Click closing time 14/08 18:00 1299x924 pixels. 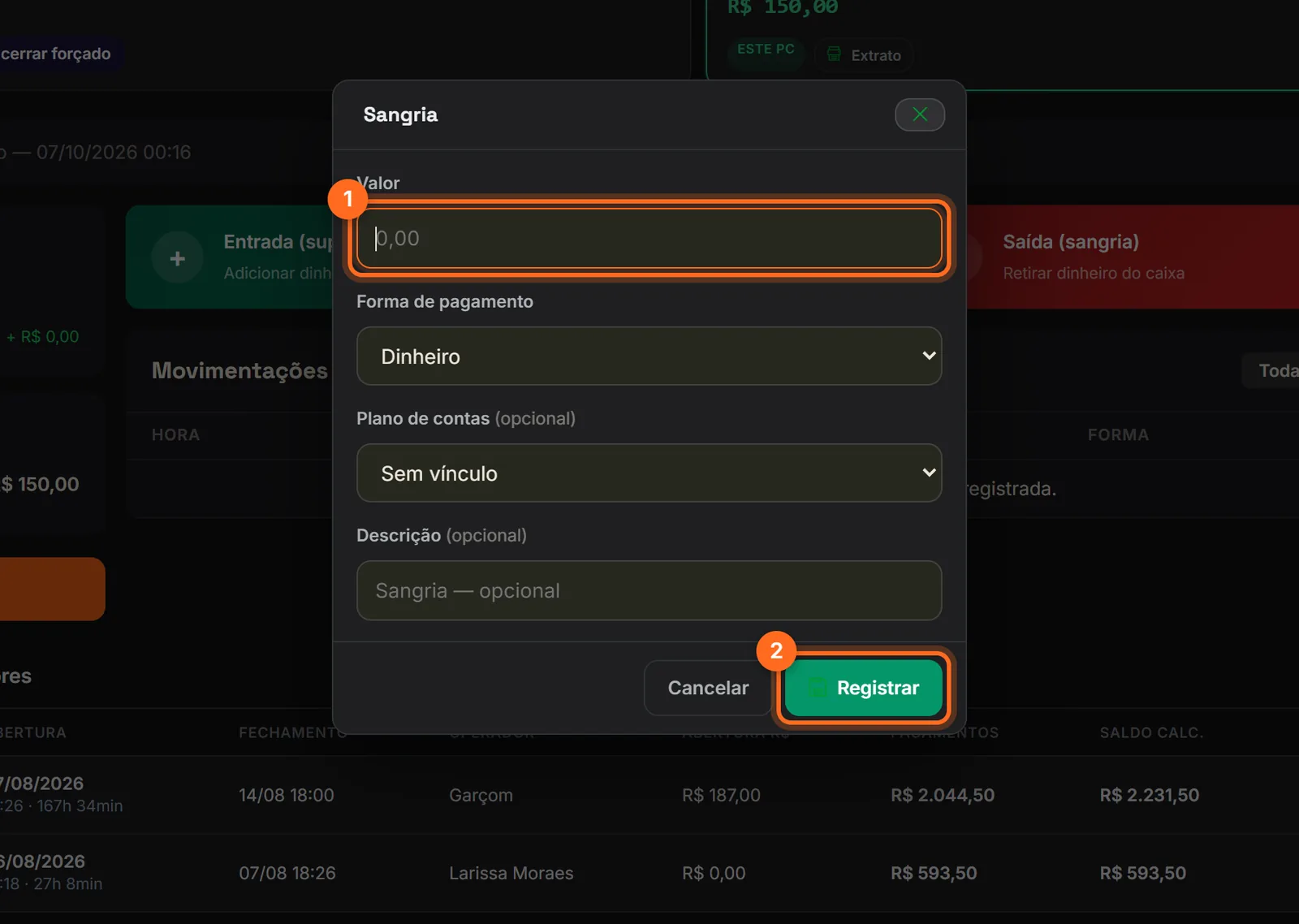286,795
